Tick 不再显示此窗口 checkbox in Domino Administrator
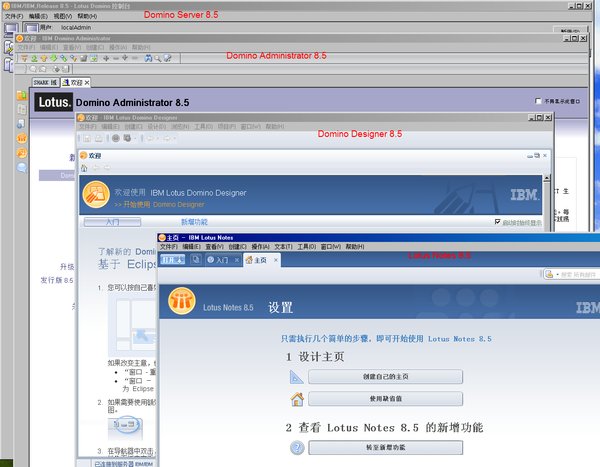The width and height of the screenshot is (600, 467). [x=538, y=101]
